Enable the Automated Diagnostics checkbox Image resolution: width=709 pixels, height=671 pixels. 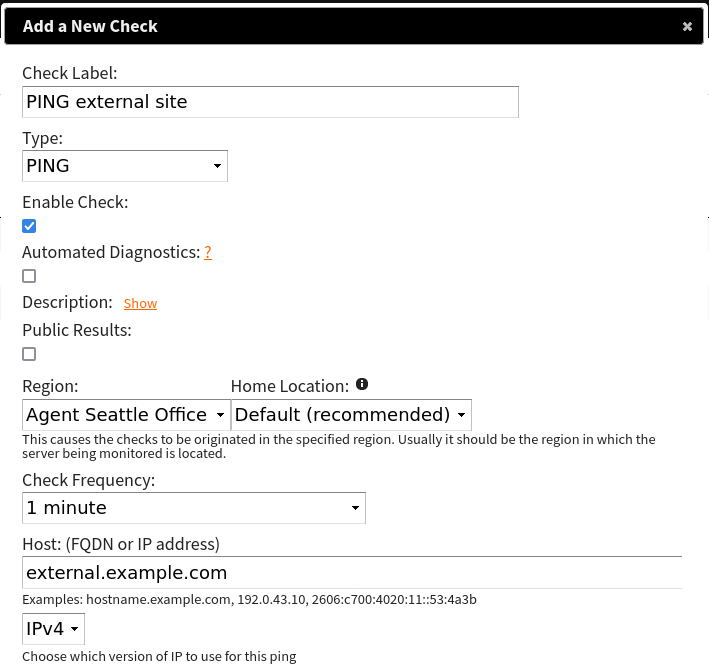tap(29, 276)
